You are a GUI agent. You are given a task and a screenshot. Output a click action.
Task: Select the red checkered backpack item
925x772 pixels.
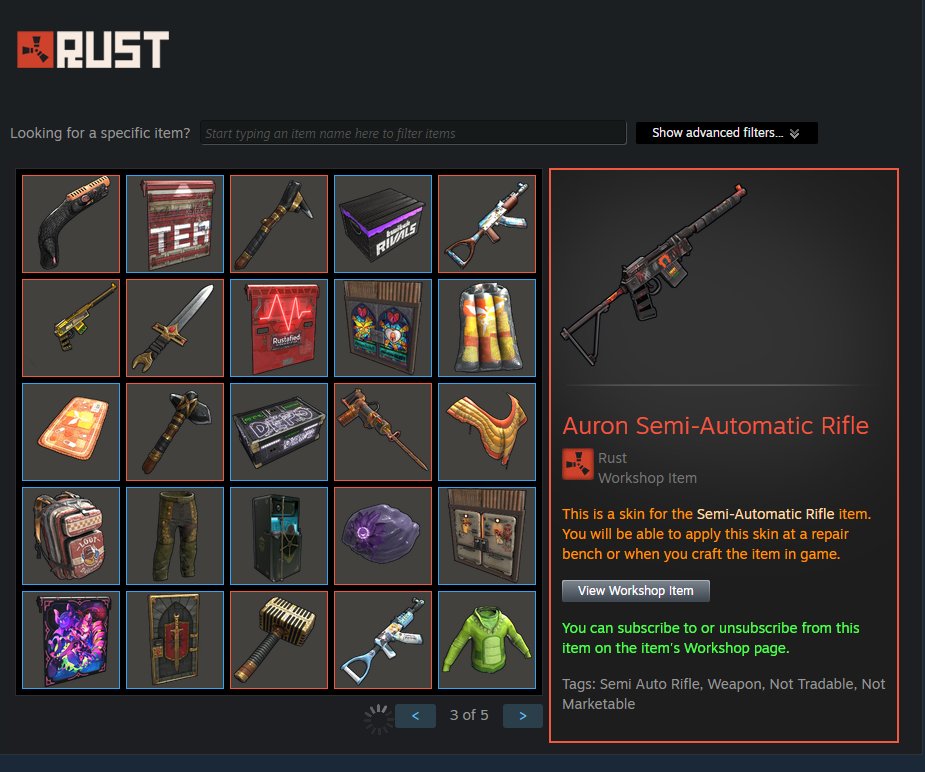coord(71,536)
